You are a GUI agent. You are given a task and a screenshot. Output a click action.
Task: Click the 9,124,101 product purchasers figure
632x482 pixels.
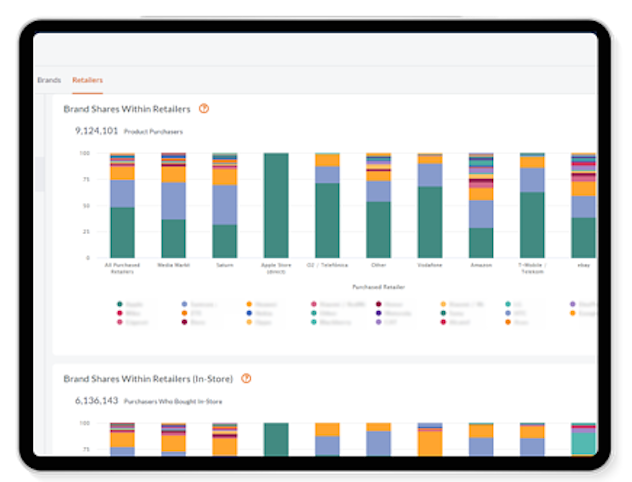tap(97, 131)
